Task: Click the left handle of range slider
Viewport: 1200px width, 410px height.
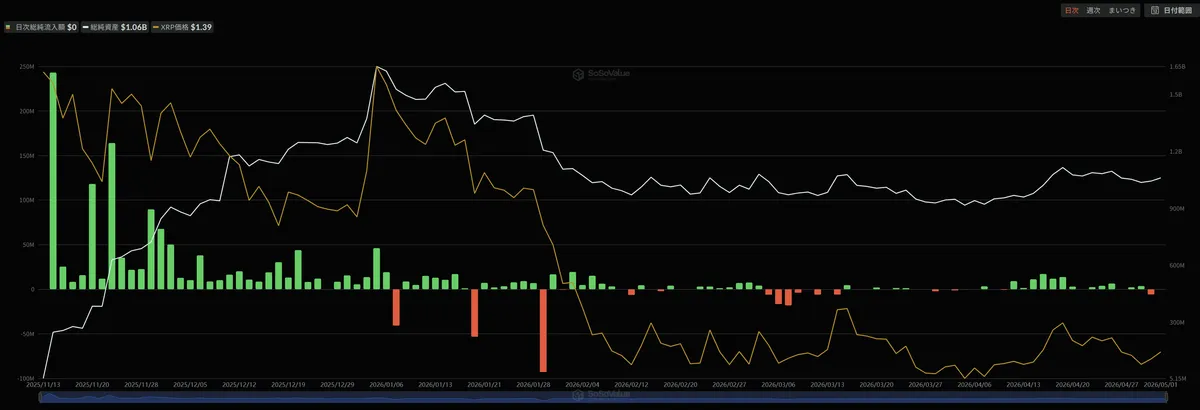Action: coord(40,397)
